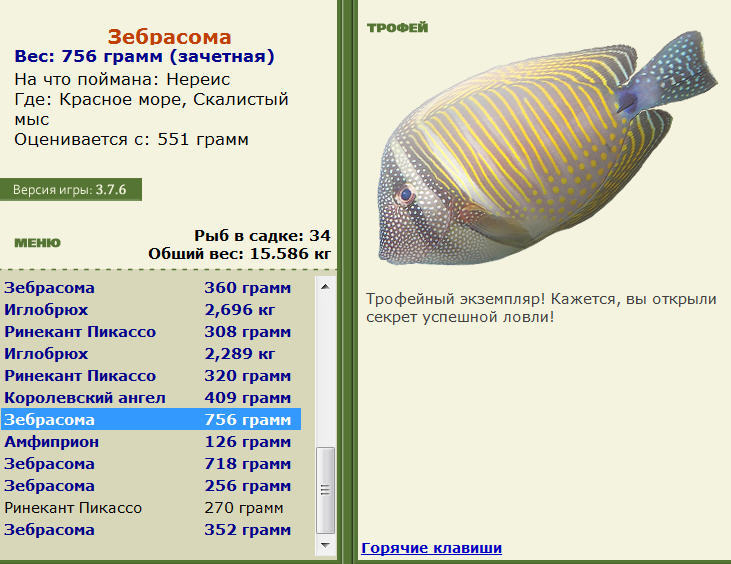This screenshot has height=564, width=731.
Task: Click the Оценивается с: 551 грамм line
Action: [131, 139]
